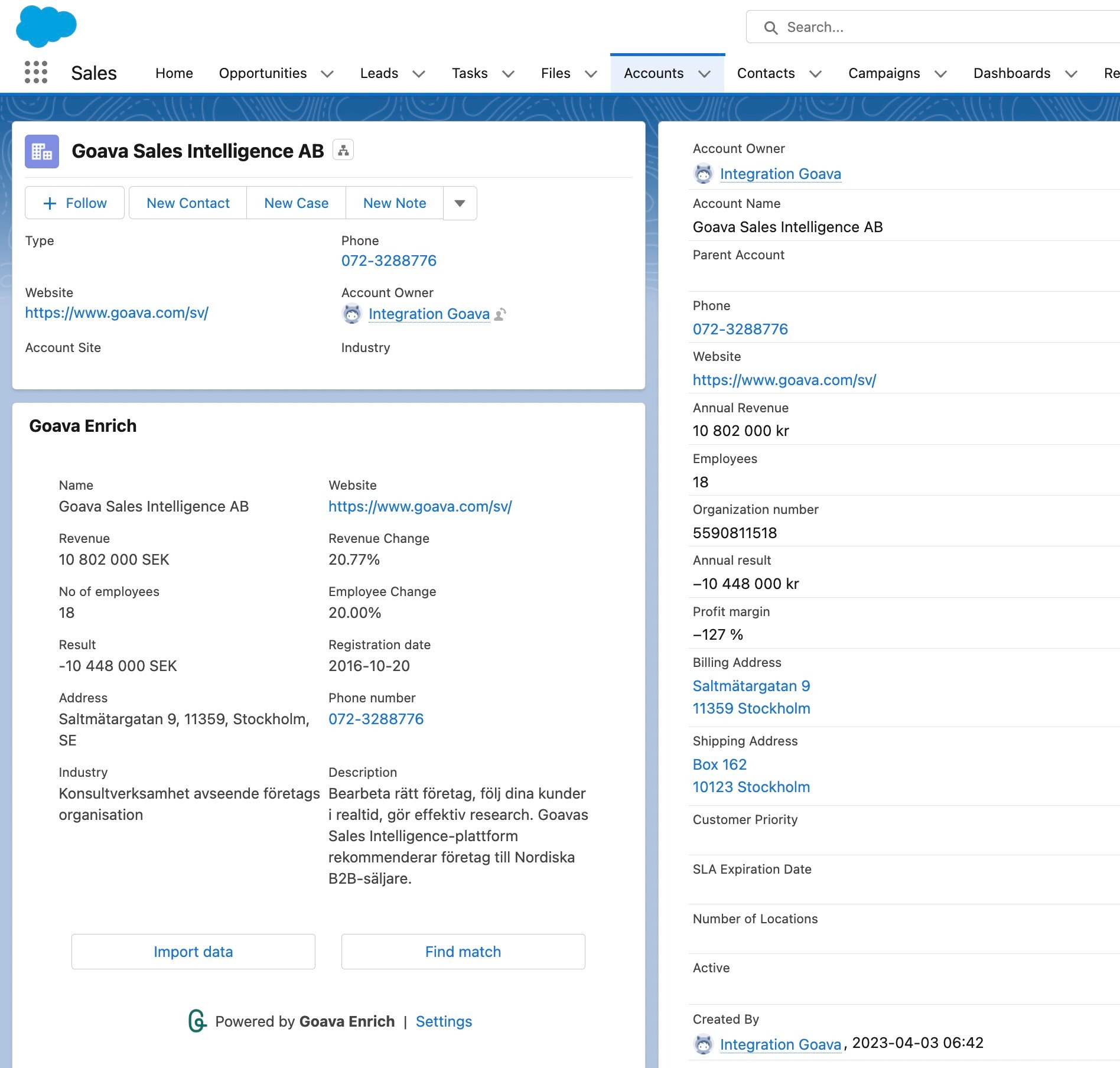Image resolution: width=1120 pixels, height=1068 pixels.
Task: Click the Import data button
Action: (x=193, y=952)
